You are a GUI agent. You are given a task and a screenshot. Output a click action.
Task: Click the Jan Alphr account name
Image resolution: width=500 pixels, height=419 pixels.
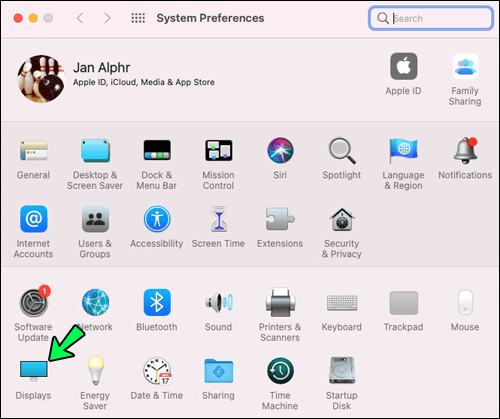102,68
